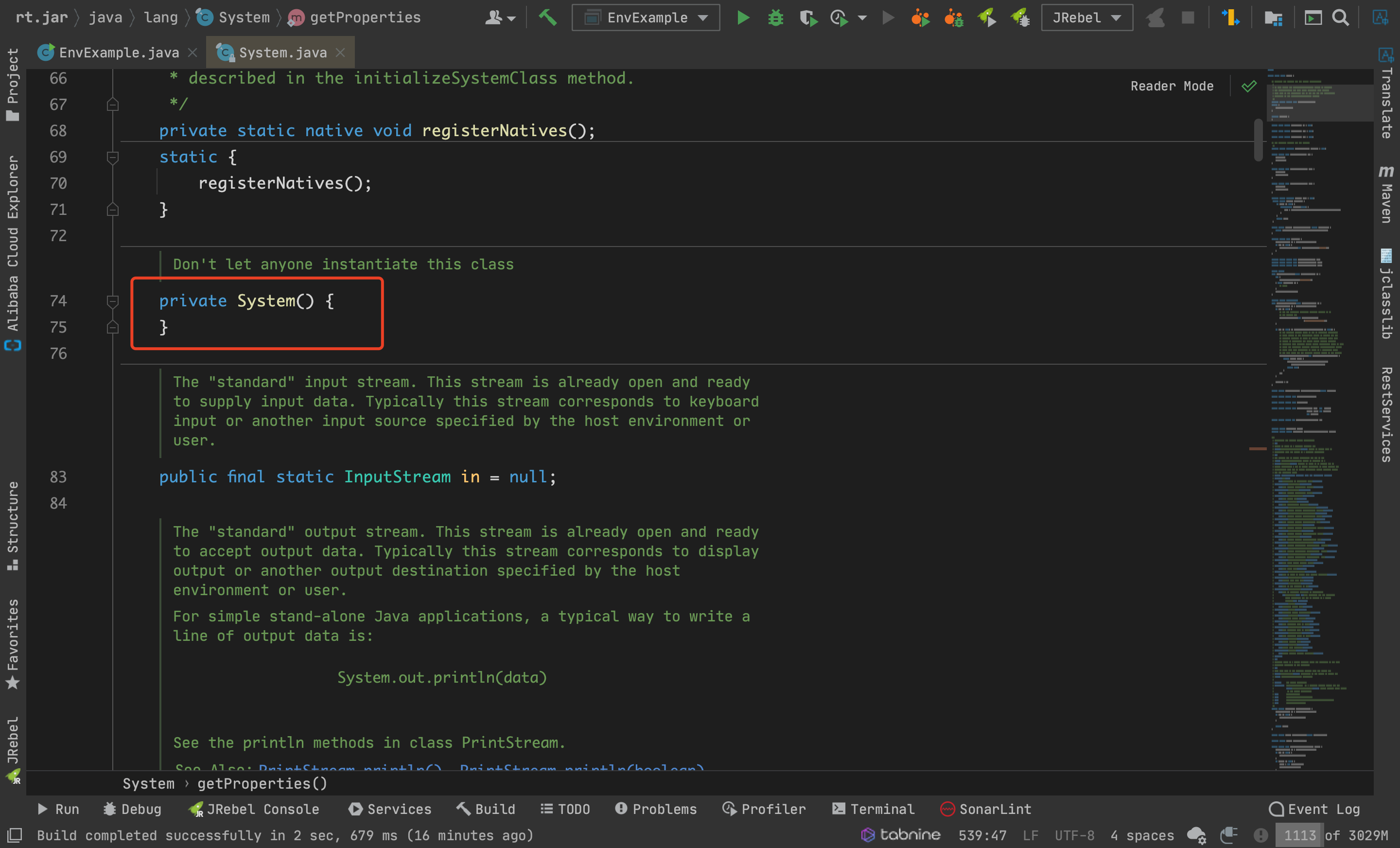
Task: Toggle fold marker on line 69
Action: click(112, 158)
